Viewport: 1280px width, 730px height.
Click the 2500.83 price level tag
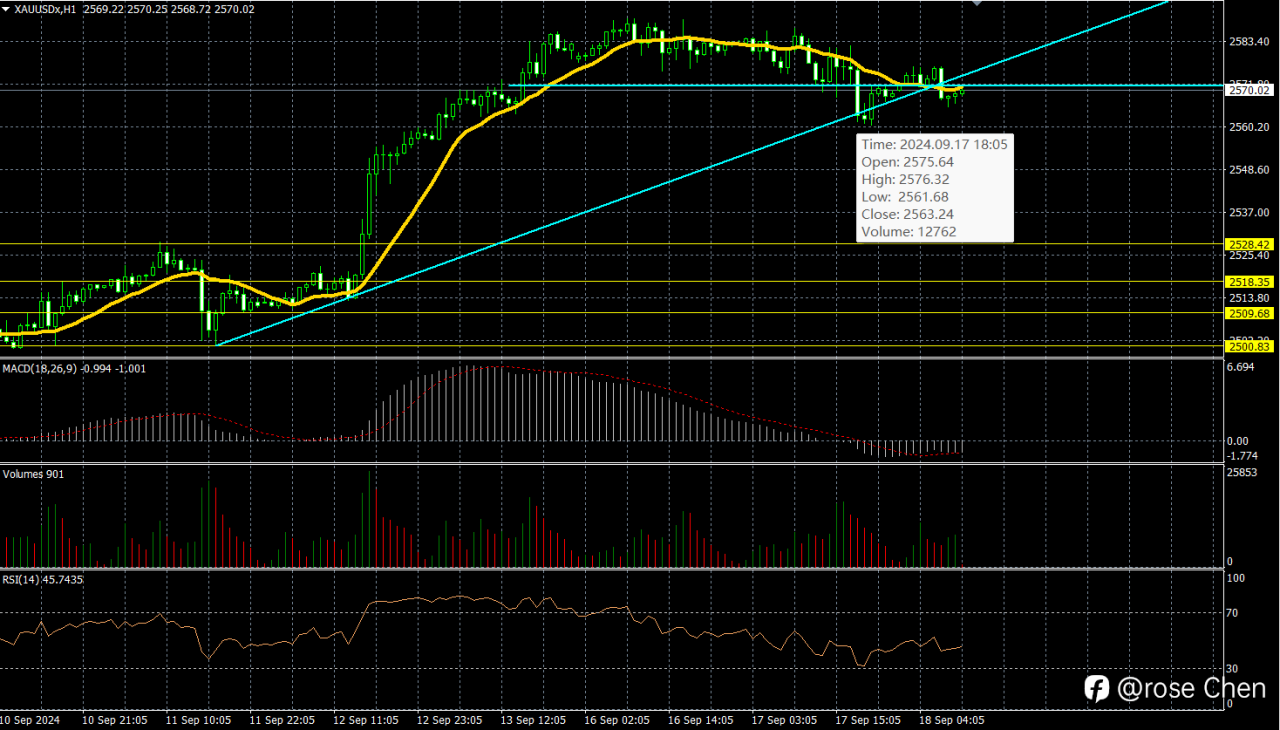pyautogui.click(x=1249, y=346)
